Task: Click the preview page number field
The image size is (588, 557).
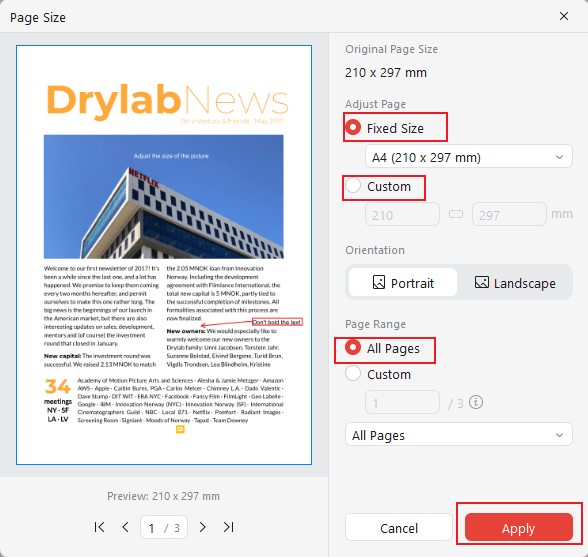Action: pos(164,527)
